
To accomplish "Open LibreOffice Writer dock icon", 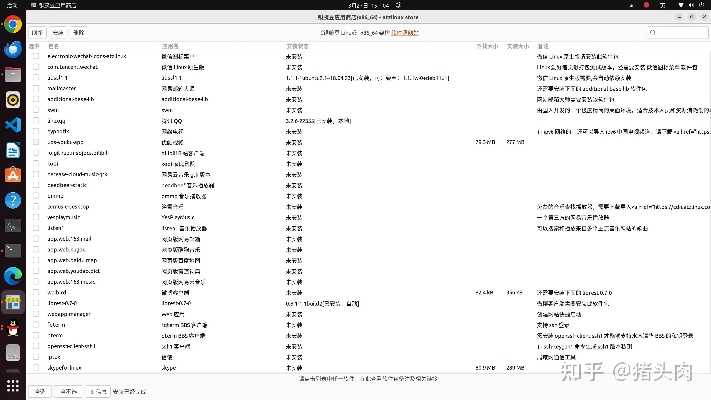I will click(13, 150).
